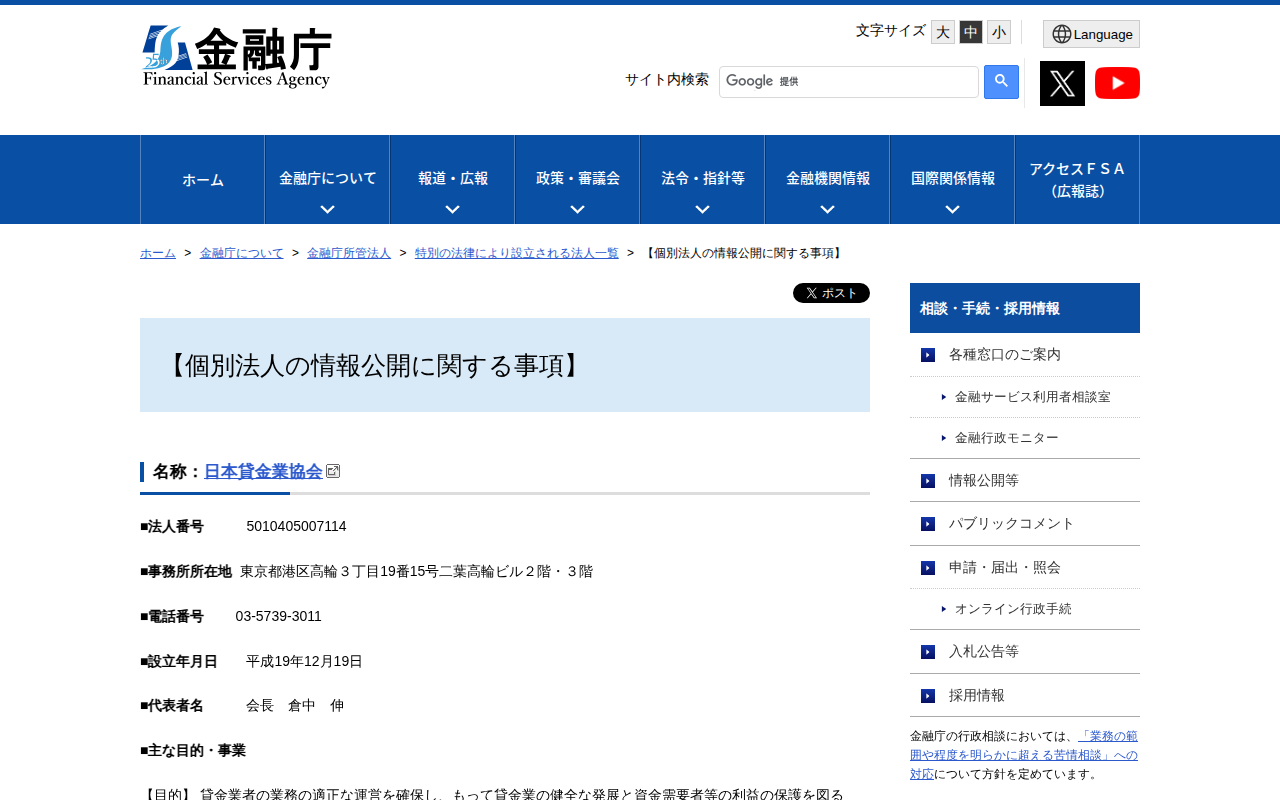
Task: Open the 金融機関情報 nav label
Action: click(x=827, y=178)
